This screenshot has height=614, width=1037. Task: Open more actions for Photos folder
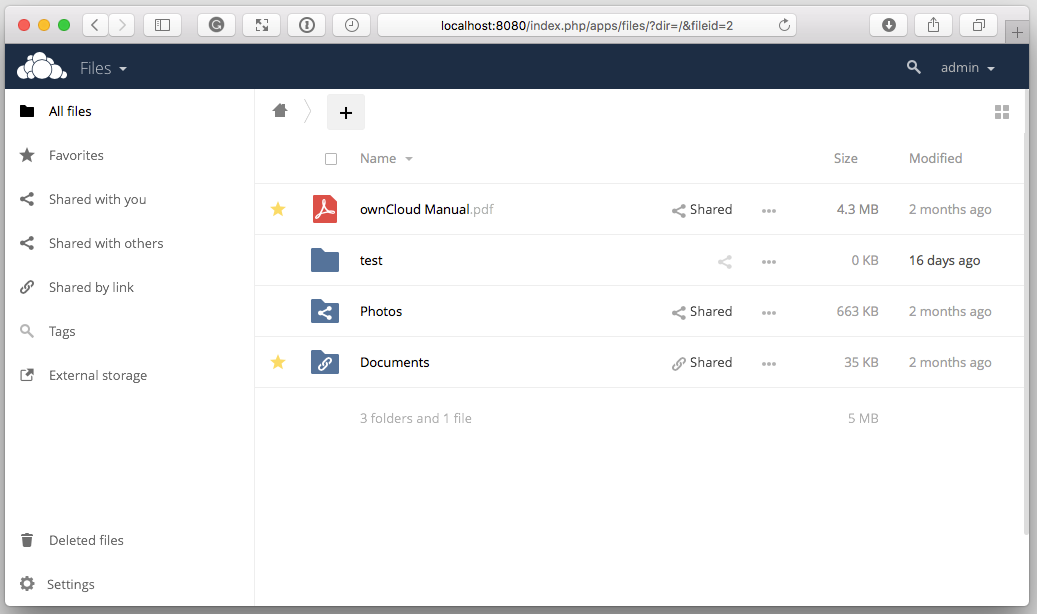coord(768,313)
